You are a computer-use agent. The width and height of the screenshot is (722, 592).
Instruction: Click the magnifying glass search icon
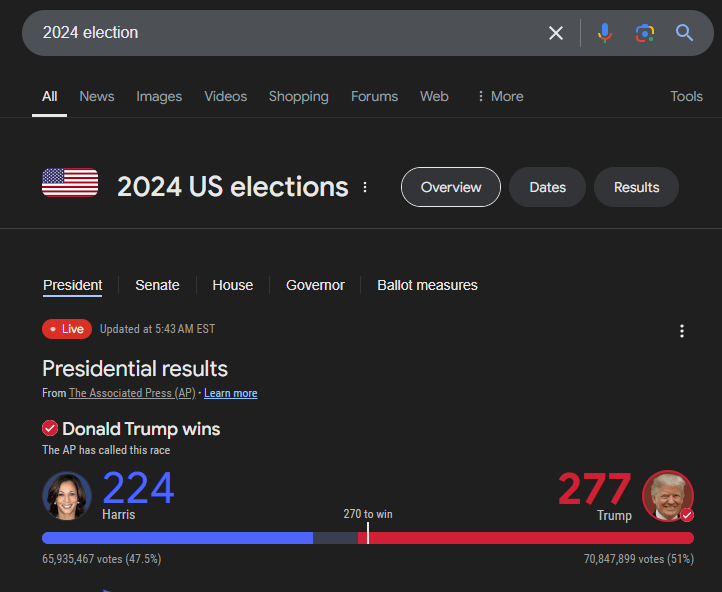coord(684,33)
